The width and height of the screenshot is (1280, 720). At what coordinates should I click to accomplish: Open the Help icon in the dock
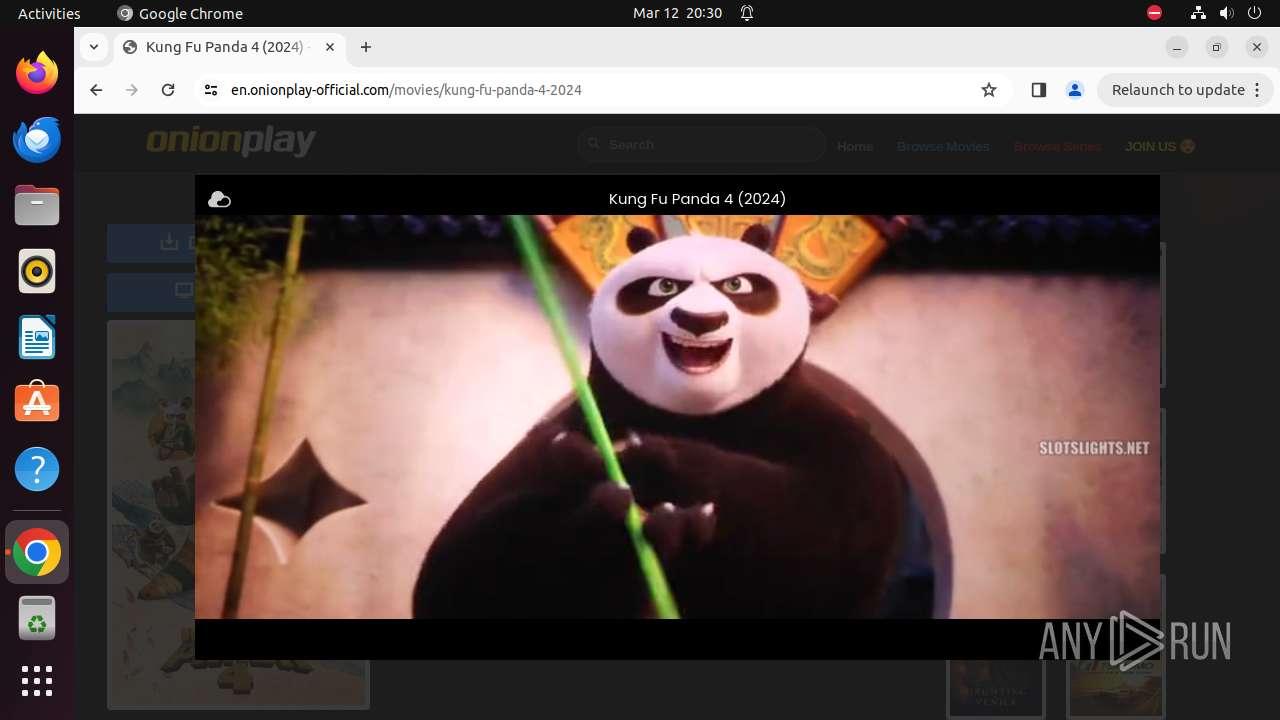point(37,469)
